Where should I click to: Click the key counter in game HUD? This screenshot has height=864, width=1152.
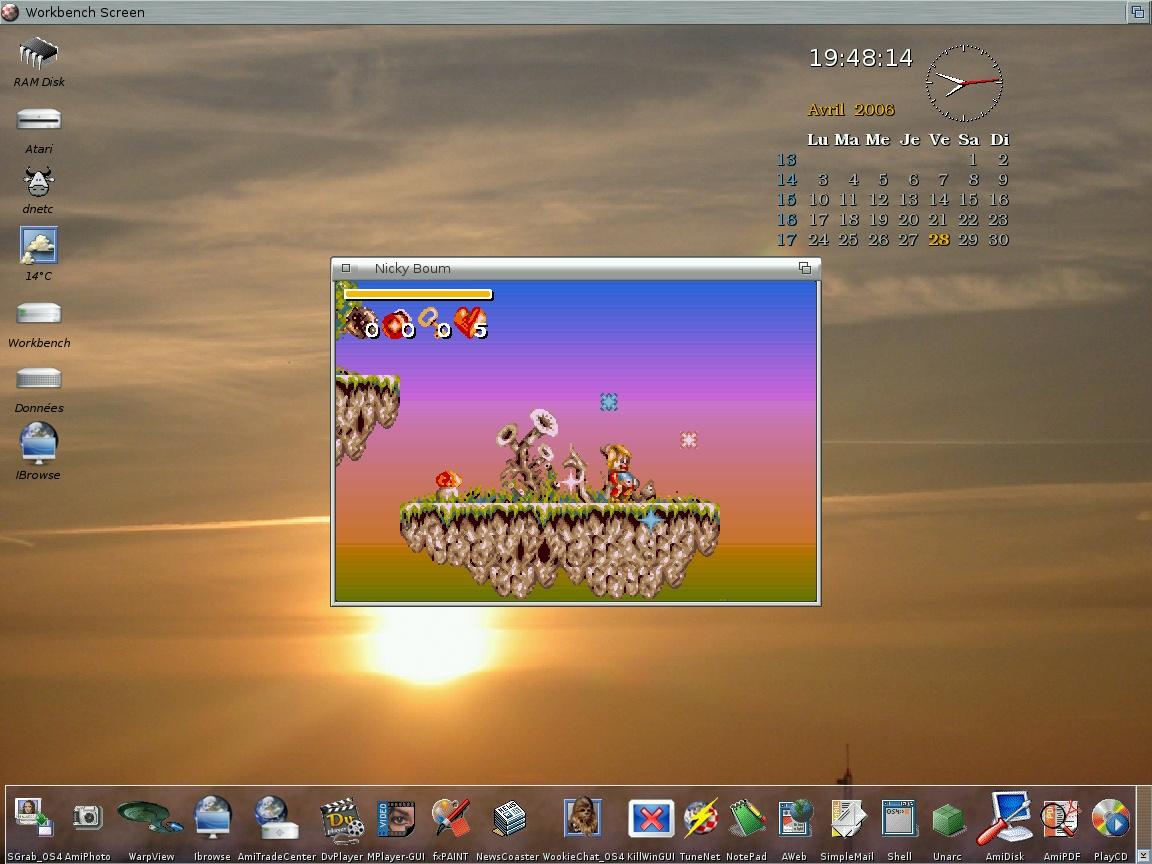coord(434,323)
